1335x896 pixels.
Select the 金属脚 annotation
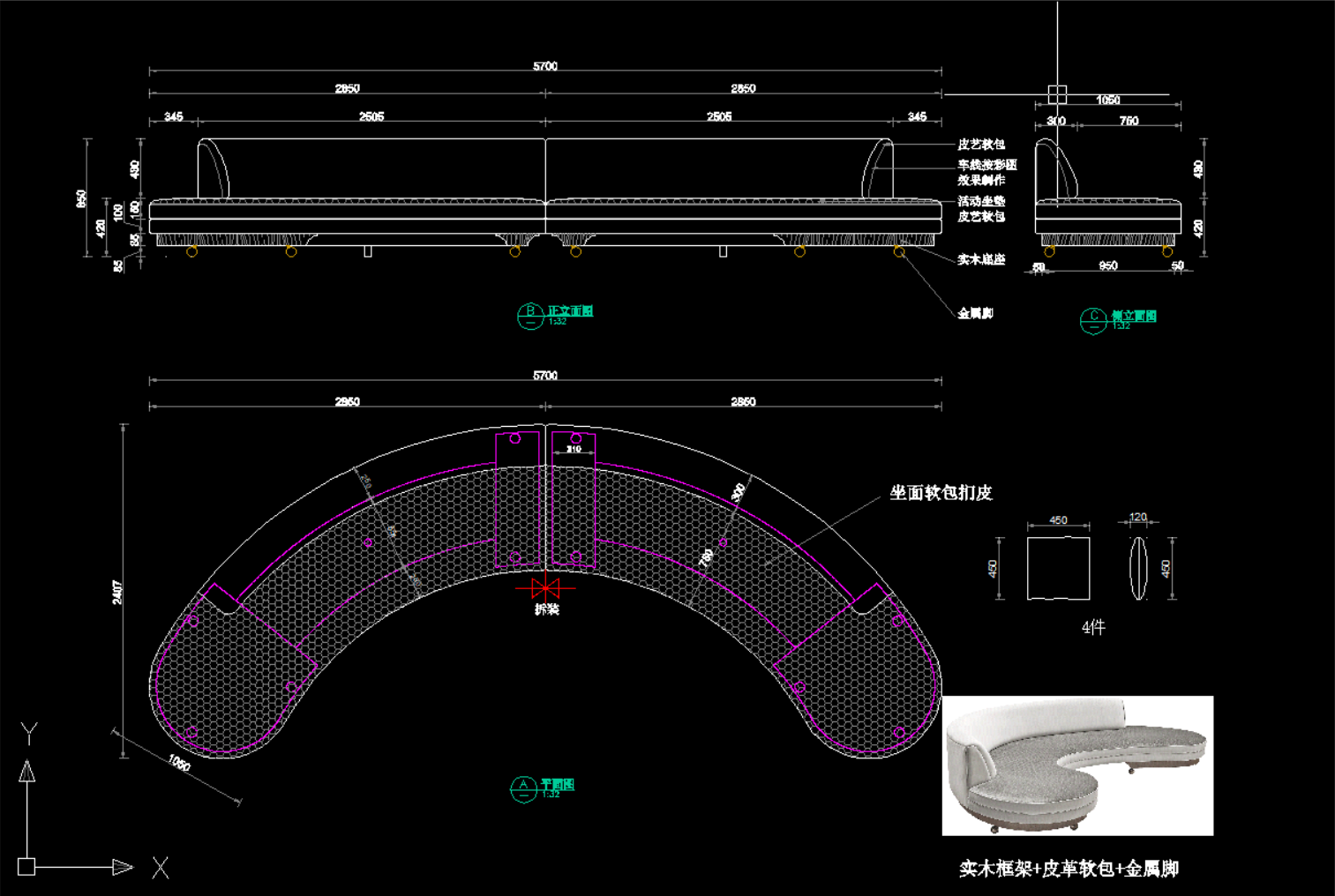click(976, 313)
